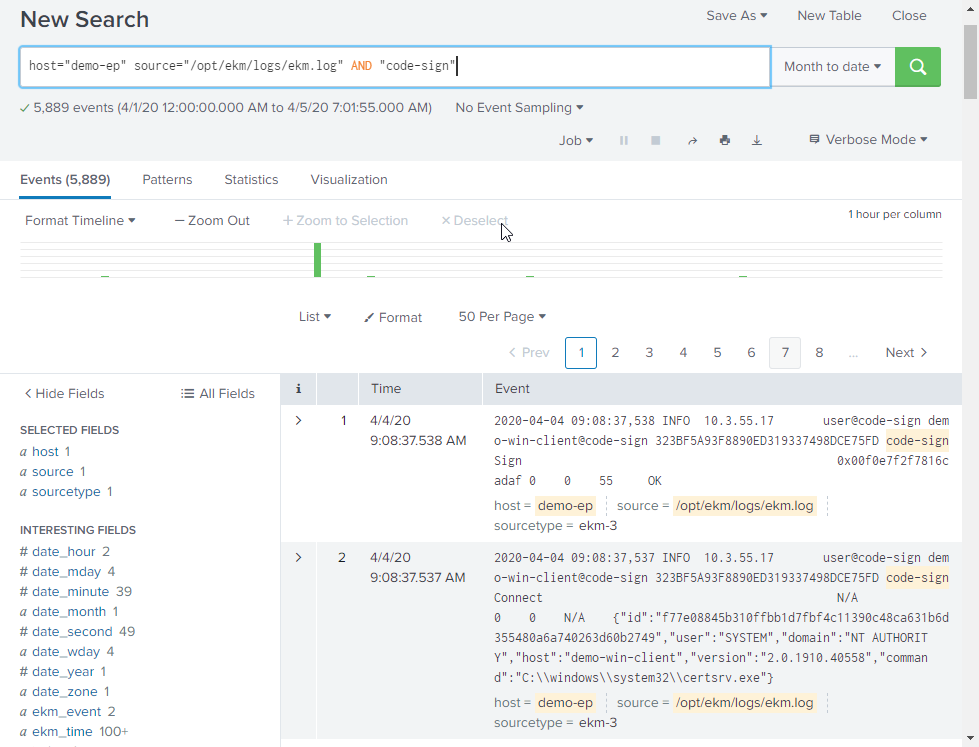Open the Job menu
The image size is (979, 747).
pyautogui.click(x=576, y=141)
